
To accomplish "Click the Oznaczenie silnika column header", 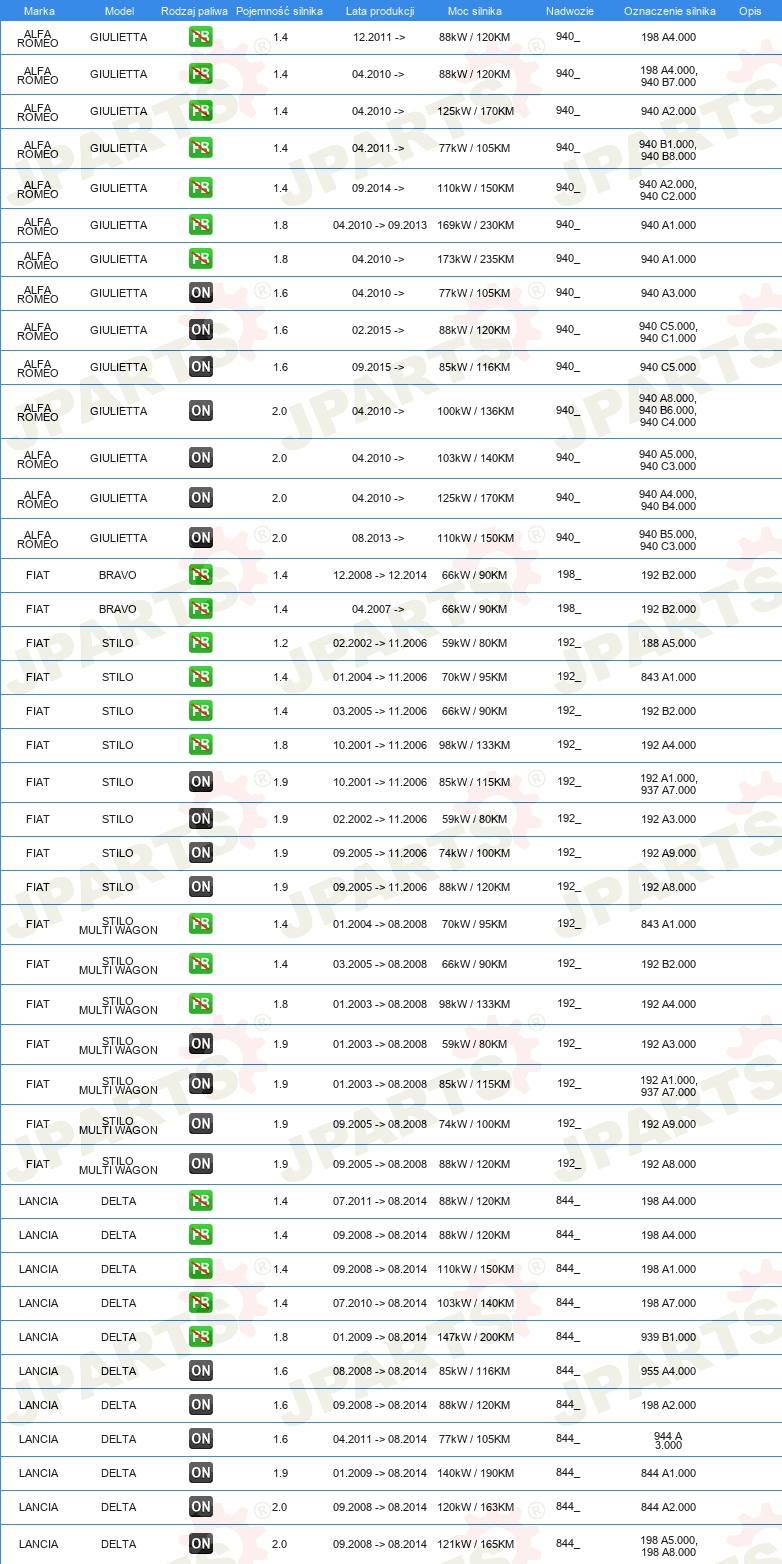I will (x=670, y=11).
